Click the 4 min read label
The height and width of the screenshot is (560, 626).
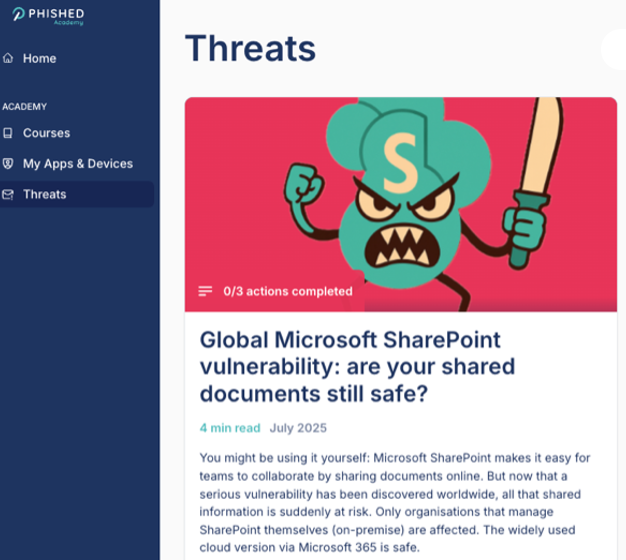229,428
